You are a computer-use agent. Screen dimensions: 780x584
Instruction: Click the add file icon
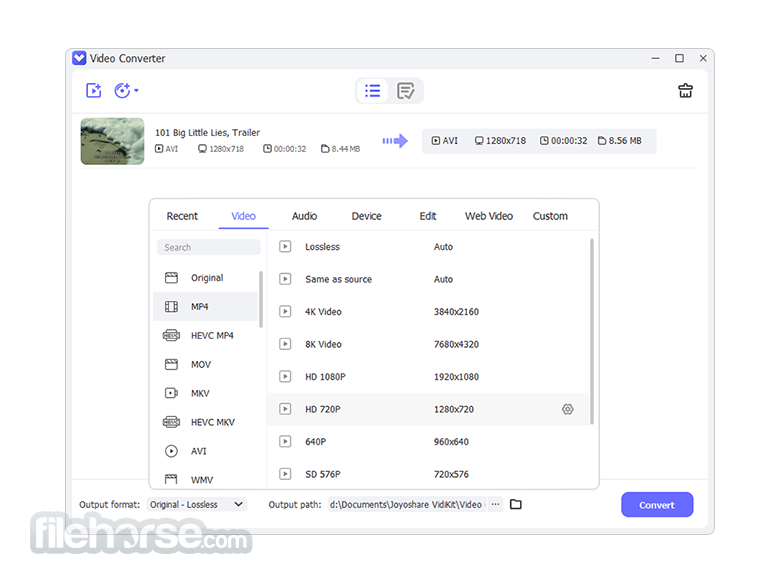[94, 91]
